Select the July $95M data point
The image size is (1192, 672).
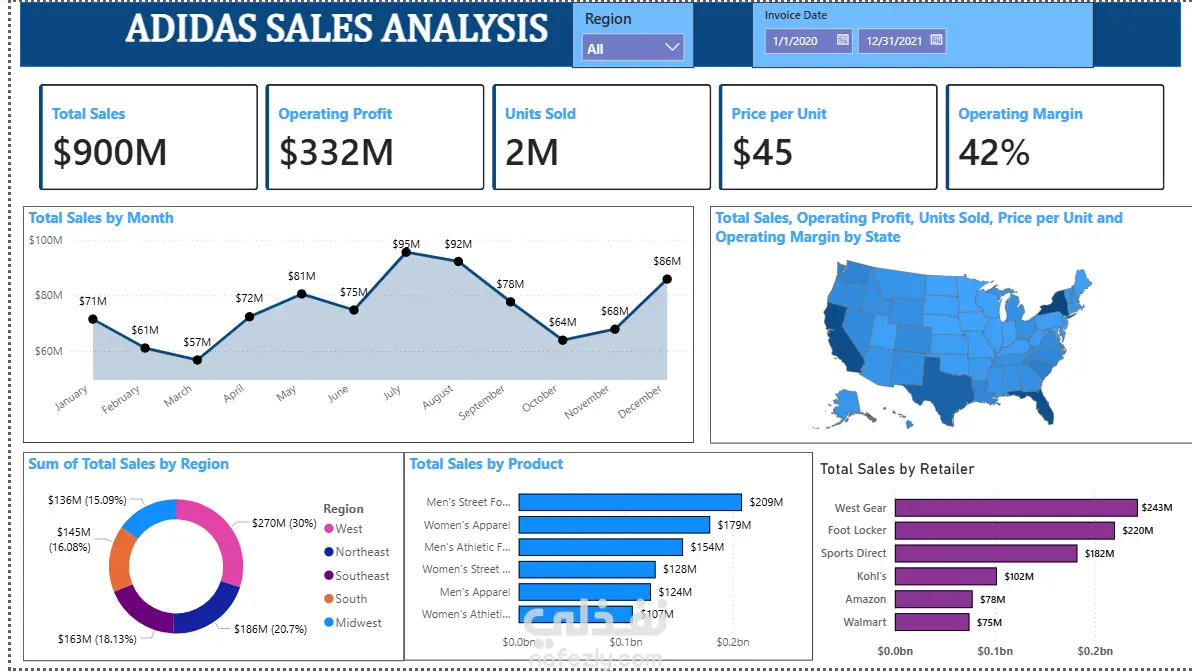point(406,252)
